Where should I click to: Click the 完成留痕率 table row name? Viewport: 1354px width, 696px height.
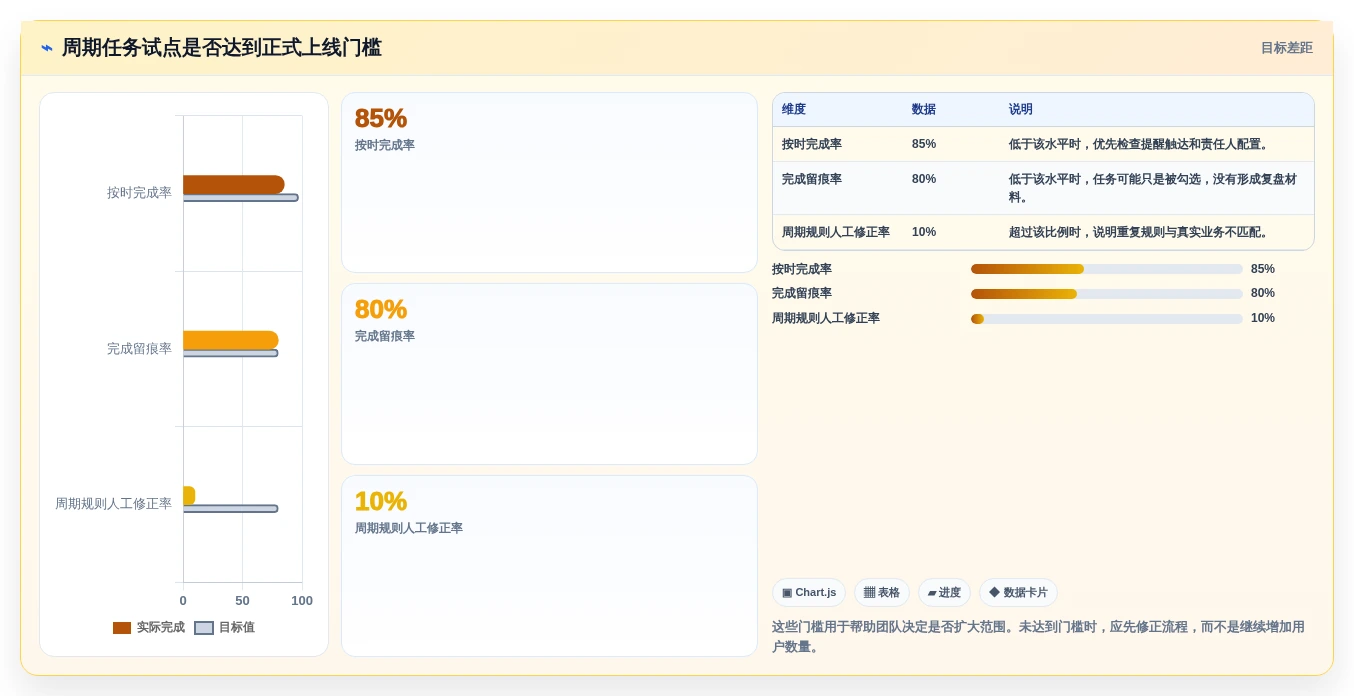[812, 179]
